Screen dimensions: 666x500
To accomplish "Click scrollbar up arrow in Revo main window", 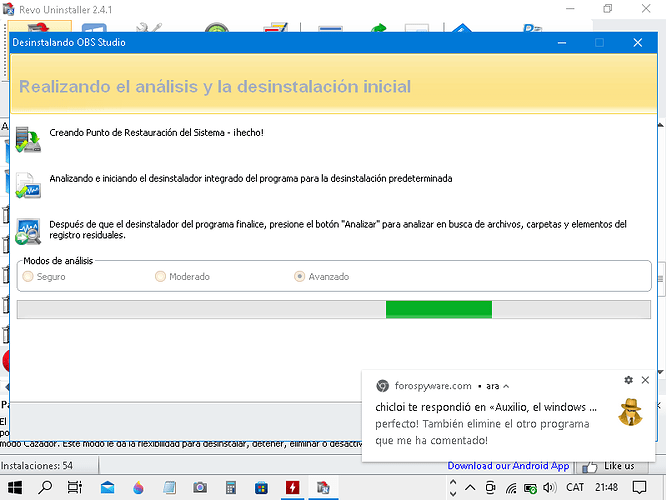I will pyautogui.click(x=660, y=125).
